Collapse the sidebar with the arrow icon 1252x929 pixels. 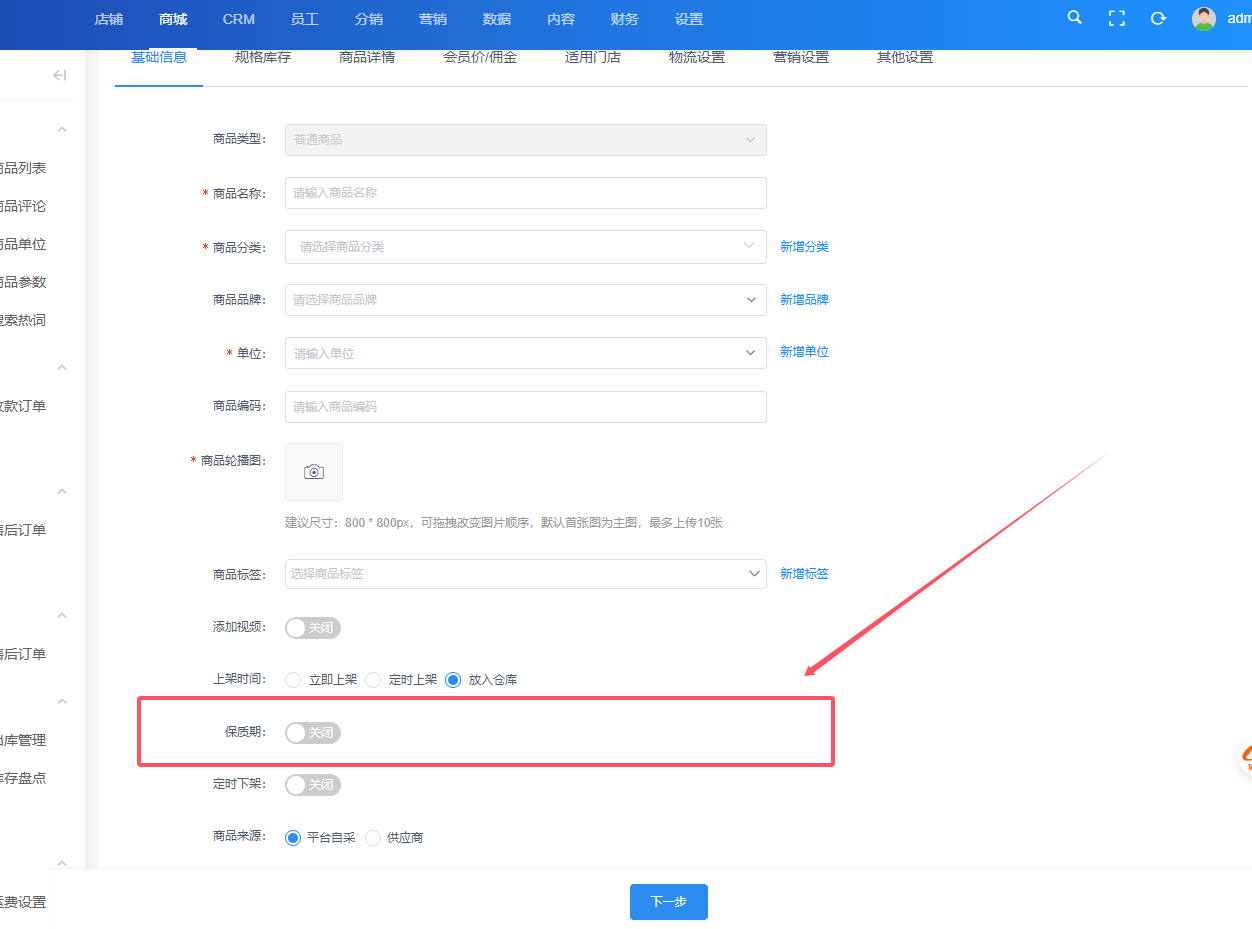click(59, 75)
